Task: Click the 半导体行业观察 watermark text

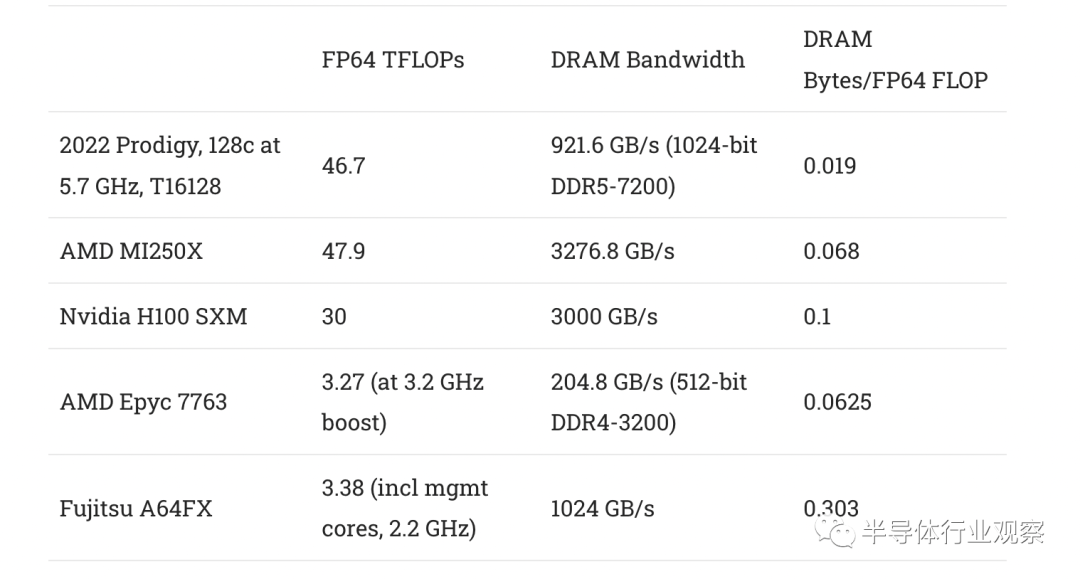Action: pos(953,532)
